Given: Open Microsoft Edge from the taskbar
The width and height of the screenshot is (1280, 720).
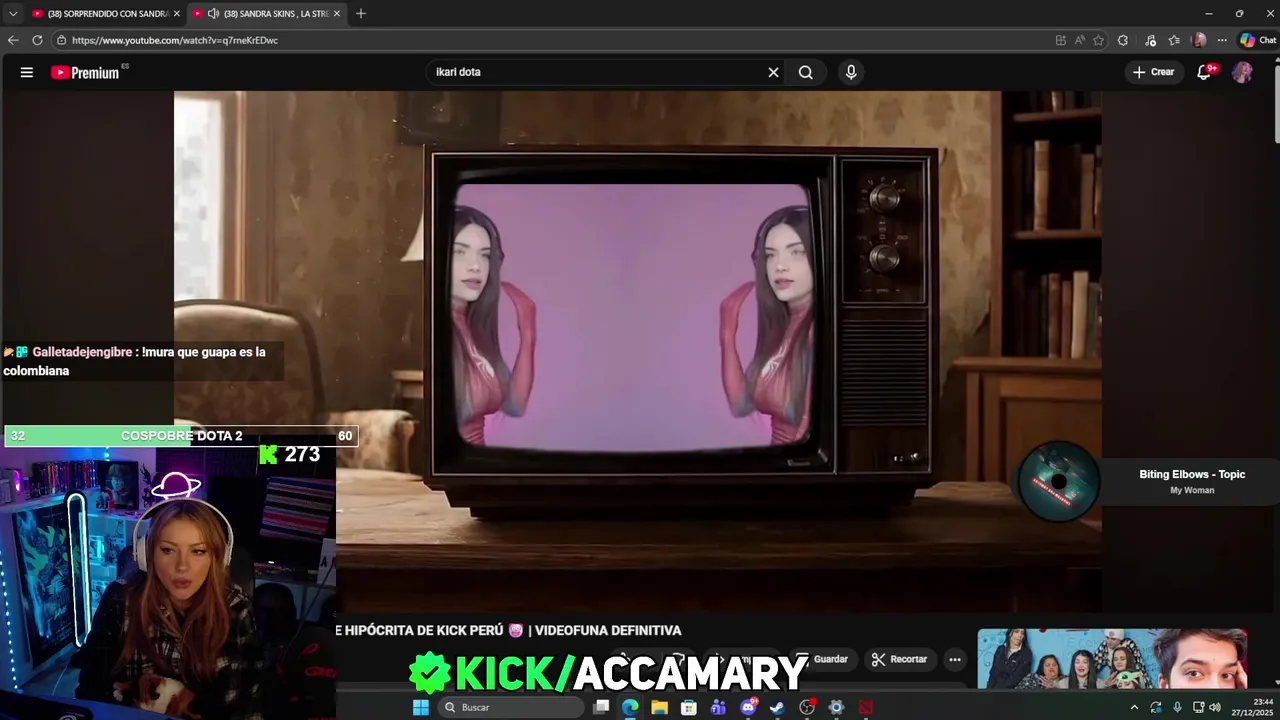Looking at the screenshot, I should [630, 707].
